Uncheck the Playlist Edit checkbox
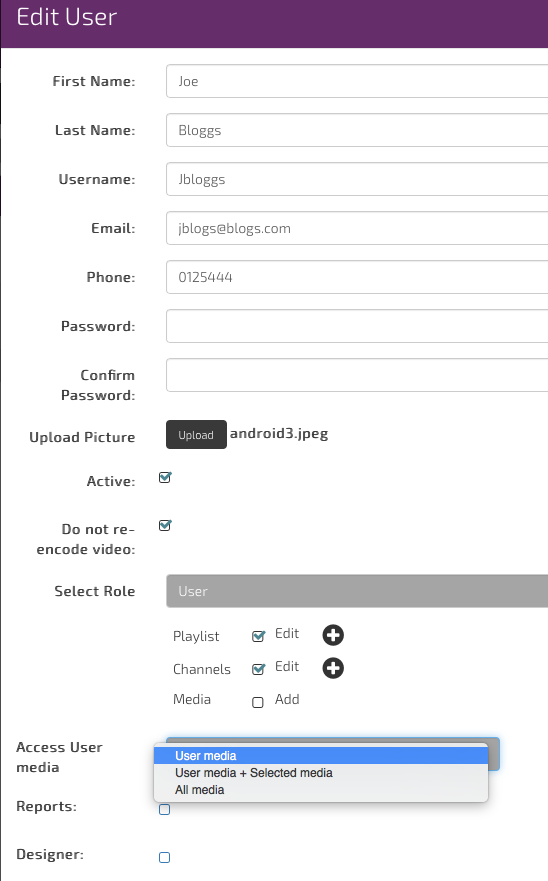The height and width of the screenshot is (881, 548). pyautogui.click(x=258, y=636)
